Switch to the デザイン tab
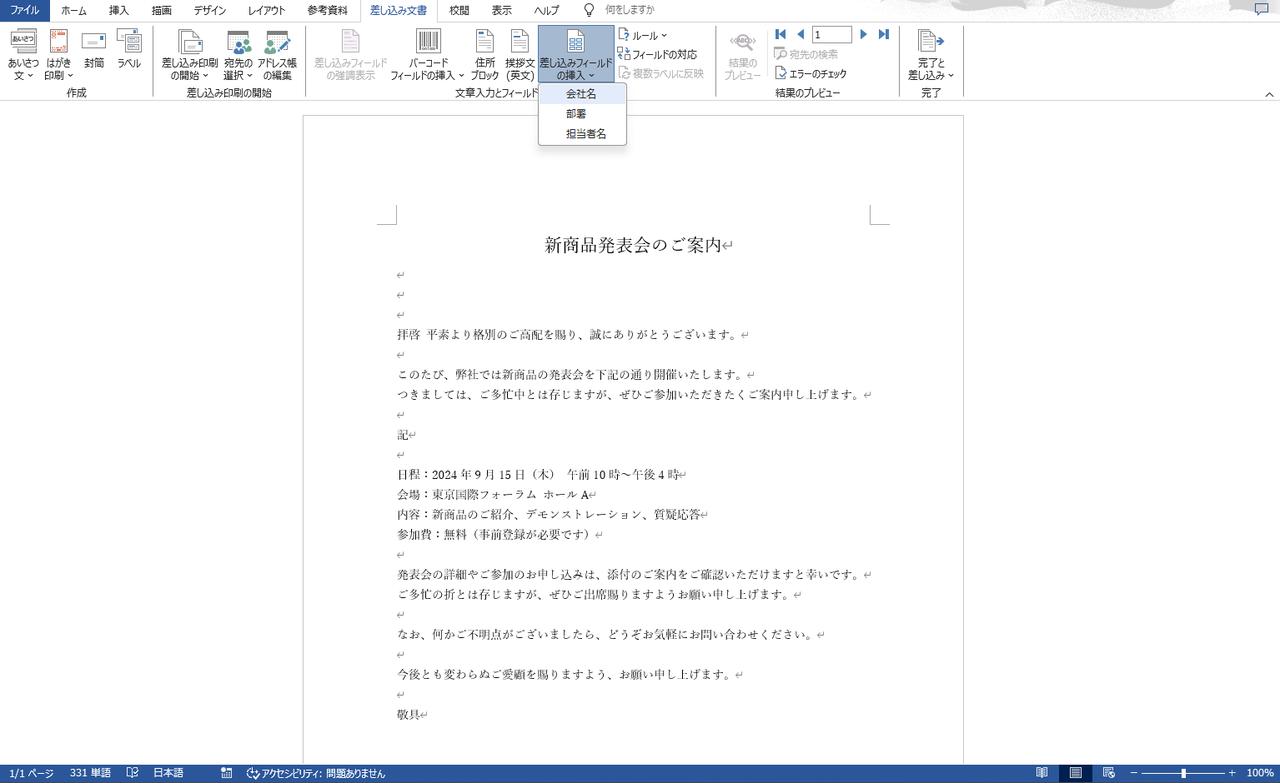 click(x=210, y=10)
